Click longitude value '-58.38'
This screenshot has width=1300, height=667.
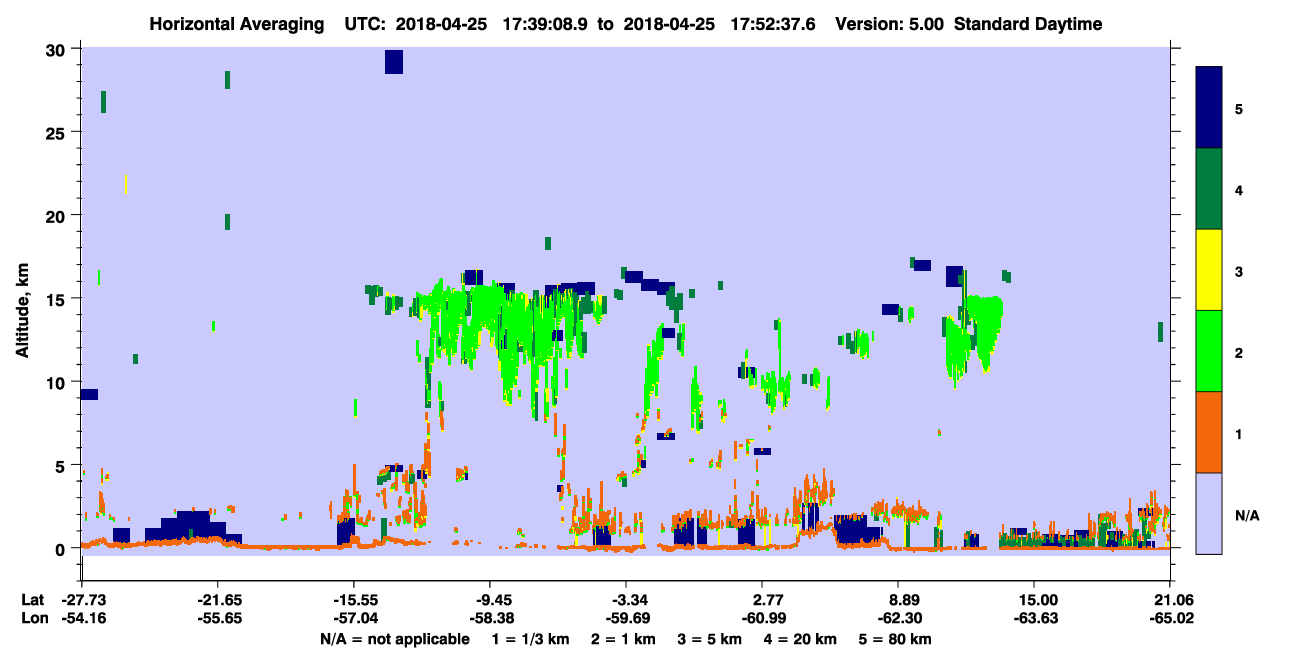pos(490,618)
